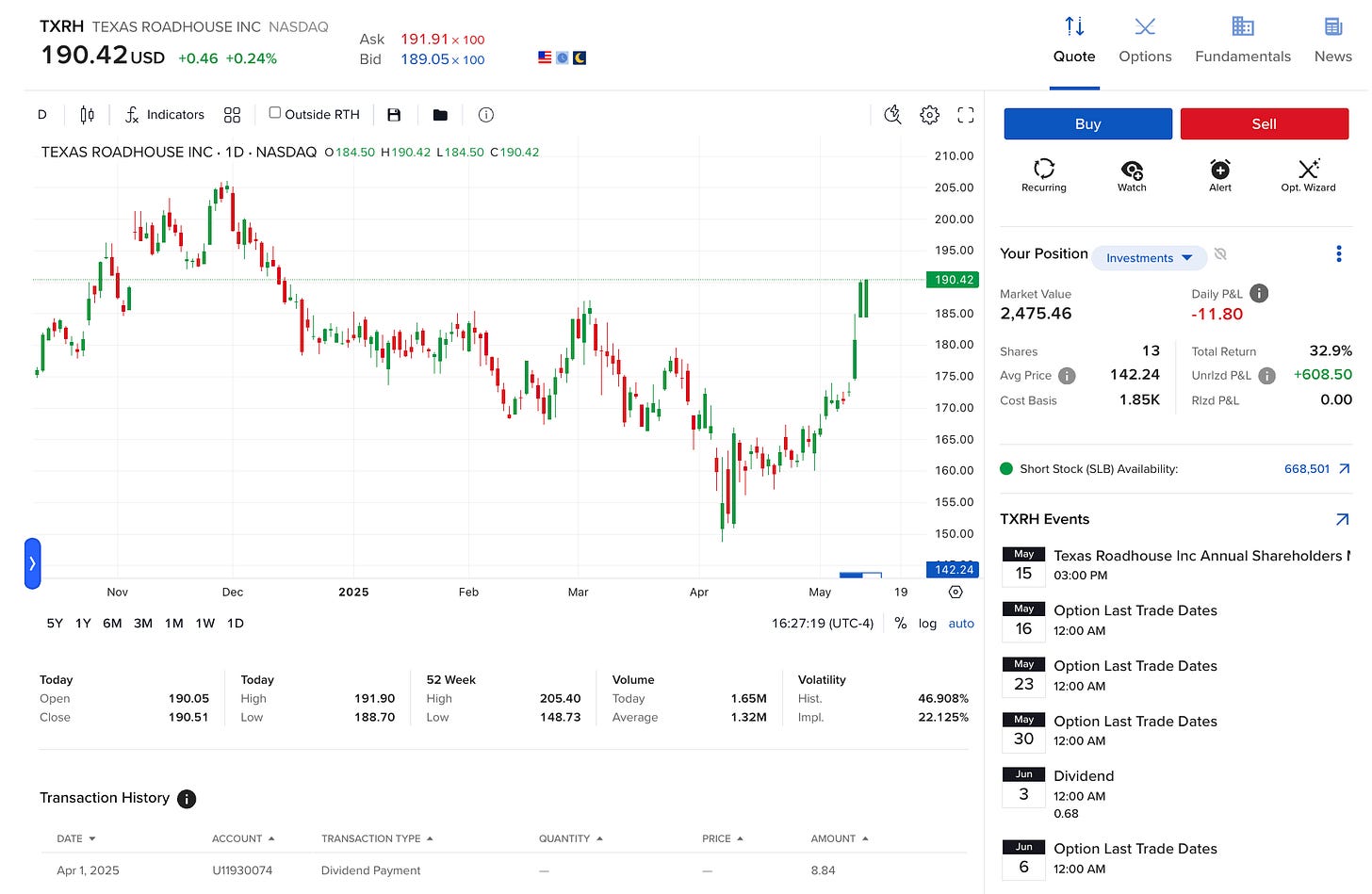Click the US flag exchange icon
Image resolution: width=1372 pixels, height=894 pixels.
[545, 57]
